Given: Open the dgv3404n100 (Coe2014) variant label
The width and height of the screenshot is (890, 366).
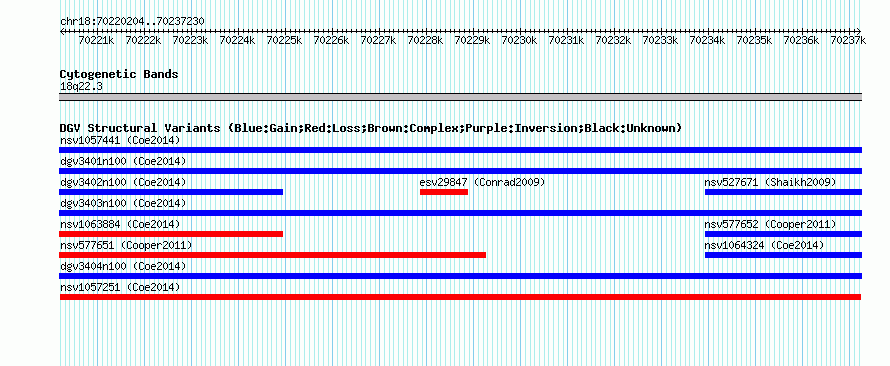Looking at the screenshot, I should 123,266.
